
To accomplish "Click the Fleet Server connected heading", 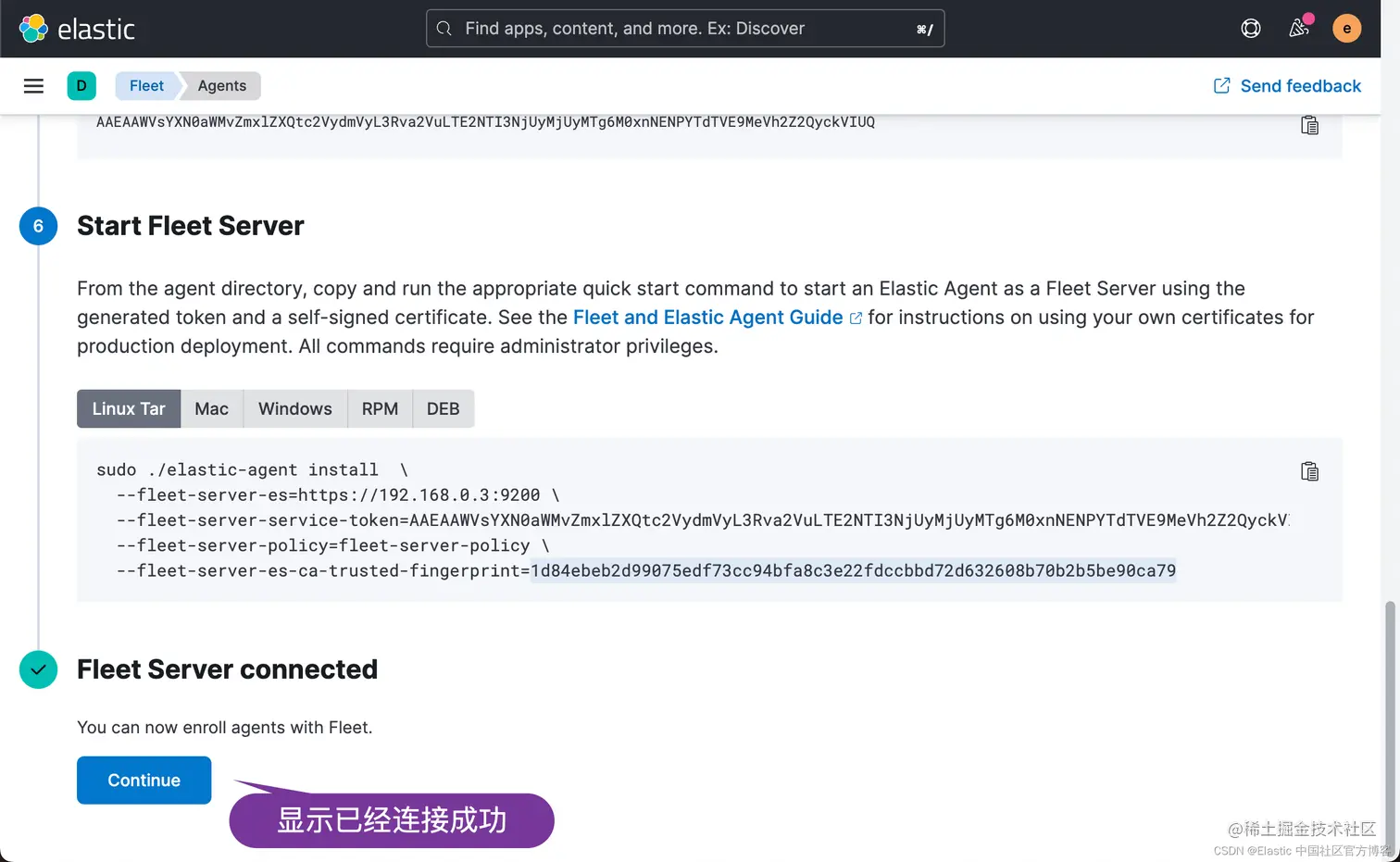I will tap(227, 669).
